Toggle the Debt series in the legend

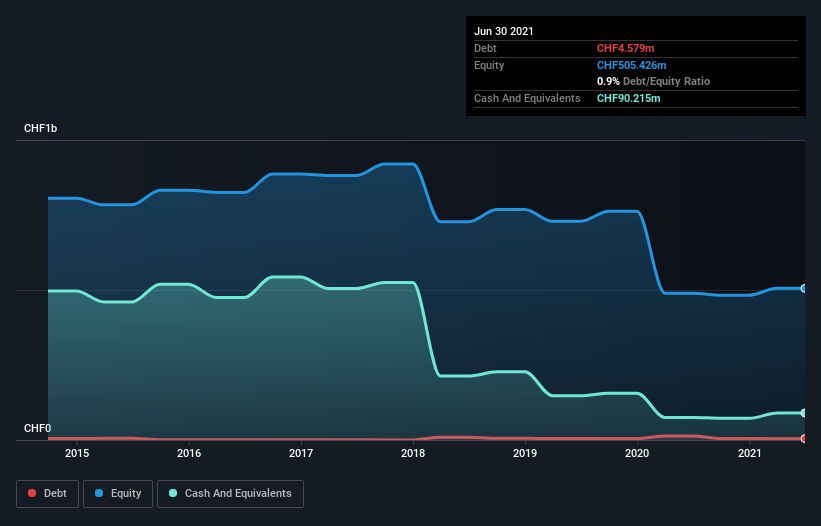47,494
